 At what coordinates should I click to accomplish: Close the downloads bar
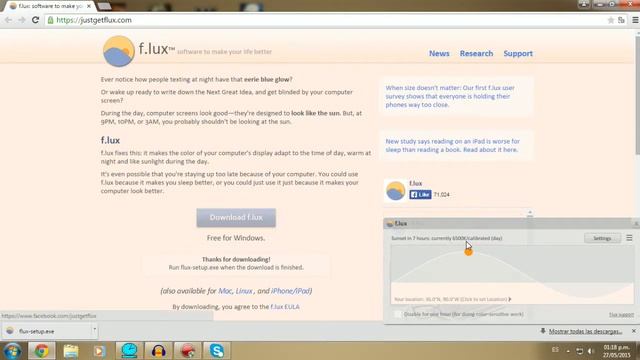[x=633, y=331]
